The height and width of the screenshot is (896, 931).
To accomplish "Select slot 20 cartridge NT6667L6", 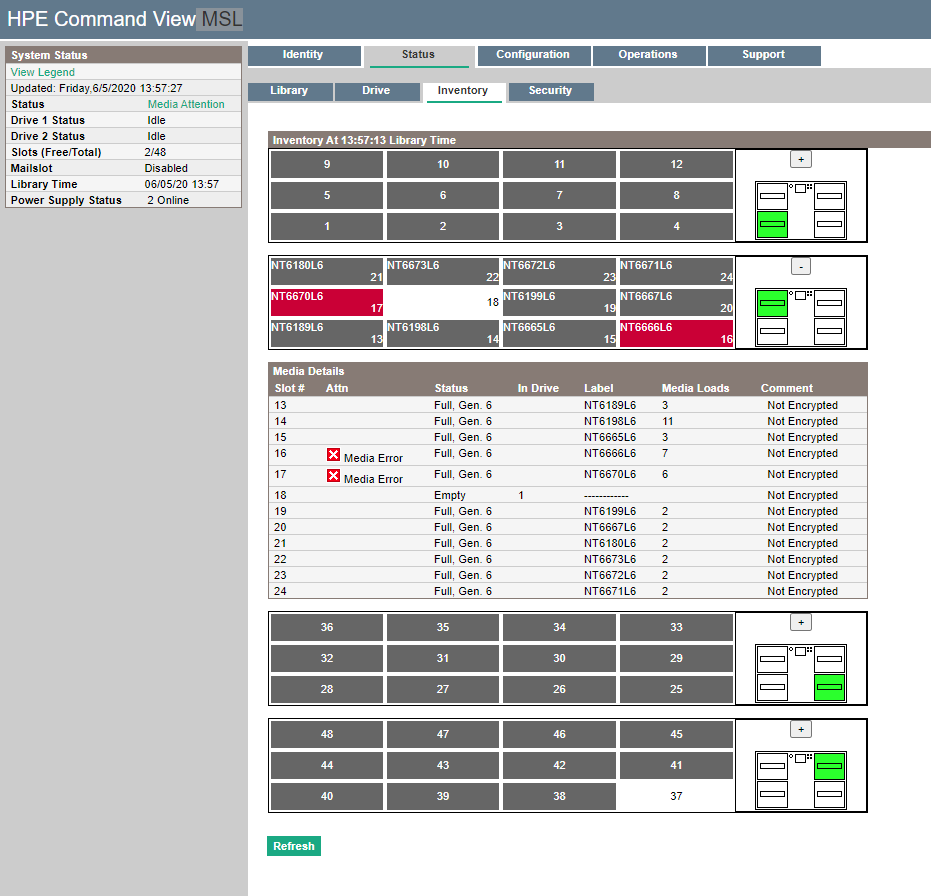I will [676, 302].
